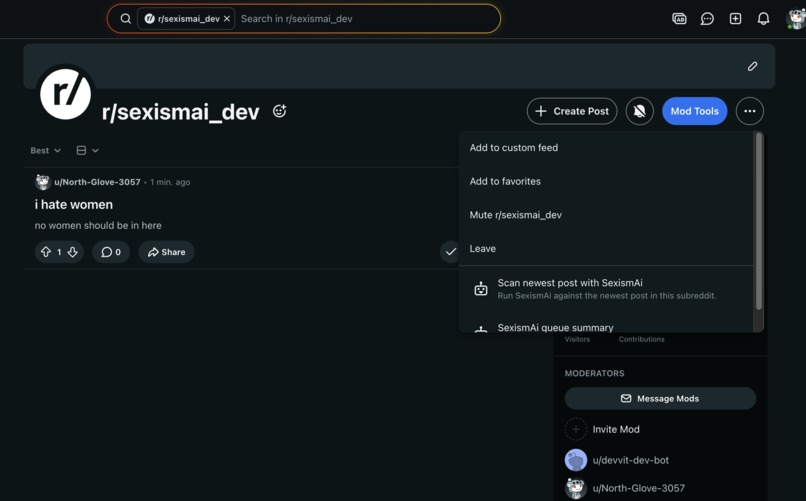
Task: Click the community emoji status icon
Action: click(280, 110)
